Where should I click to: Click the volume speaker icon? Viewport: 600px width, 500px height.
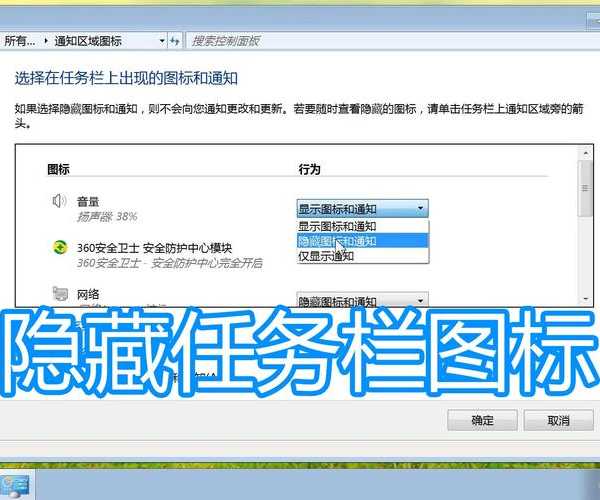pyautogui.click(x=59, y=201)
